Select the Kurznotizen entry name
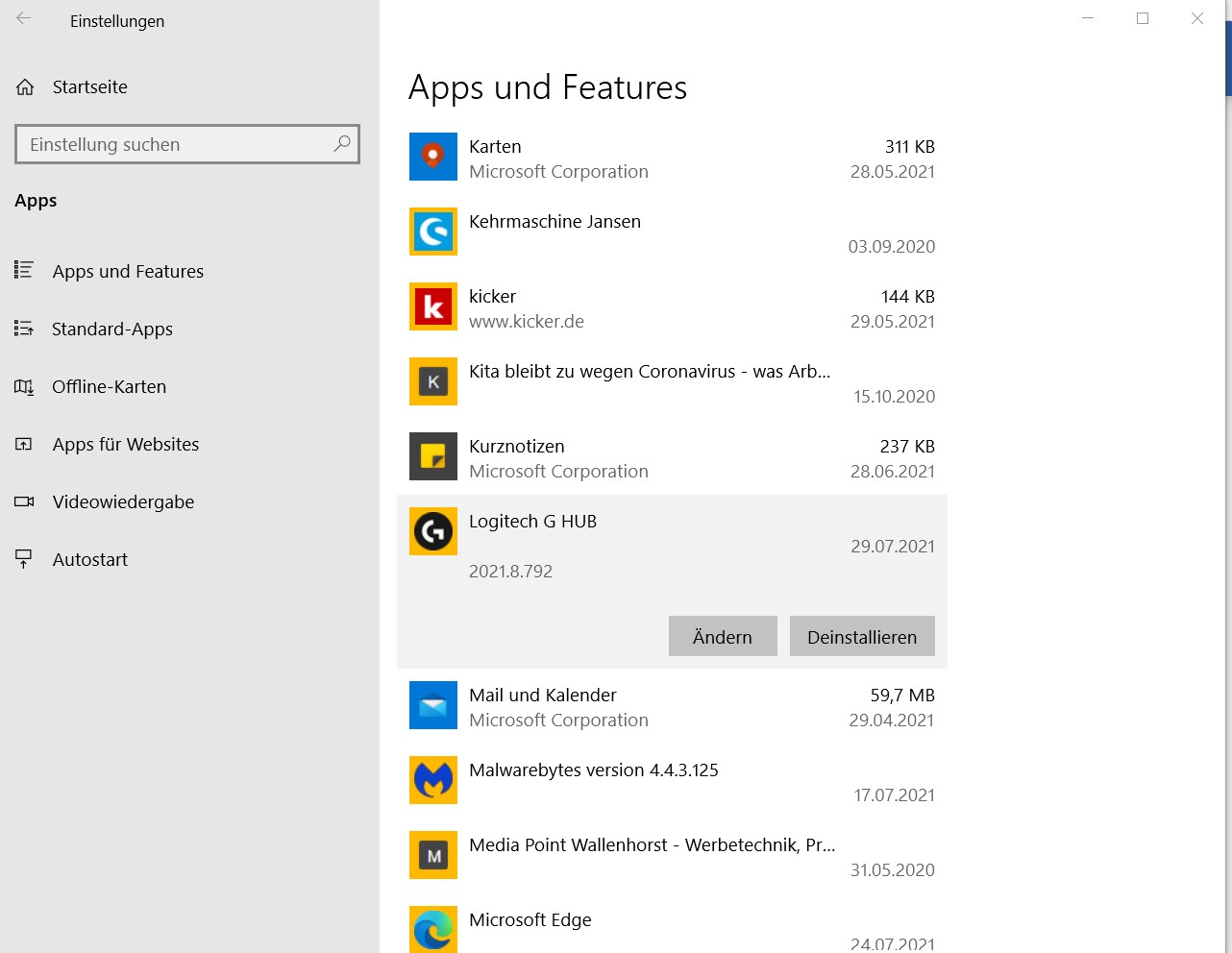Screen dimensions: 1232x953 (x=517, y=446)
